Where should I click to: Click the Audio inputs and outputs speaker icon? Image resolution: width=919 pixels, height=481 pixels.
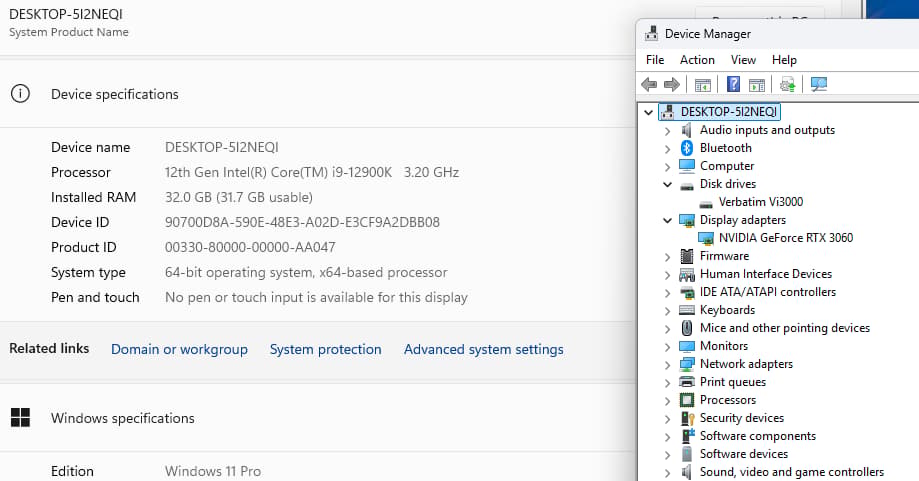(687, 130)
